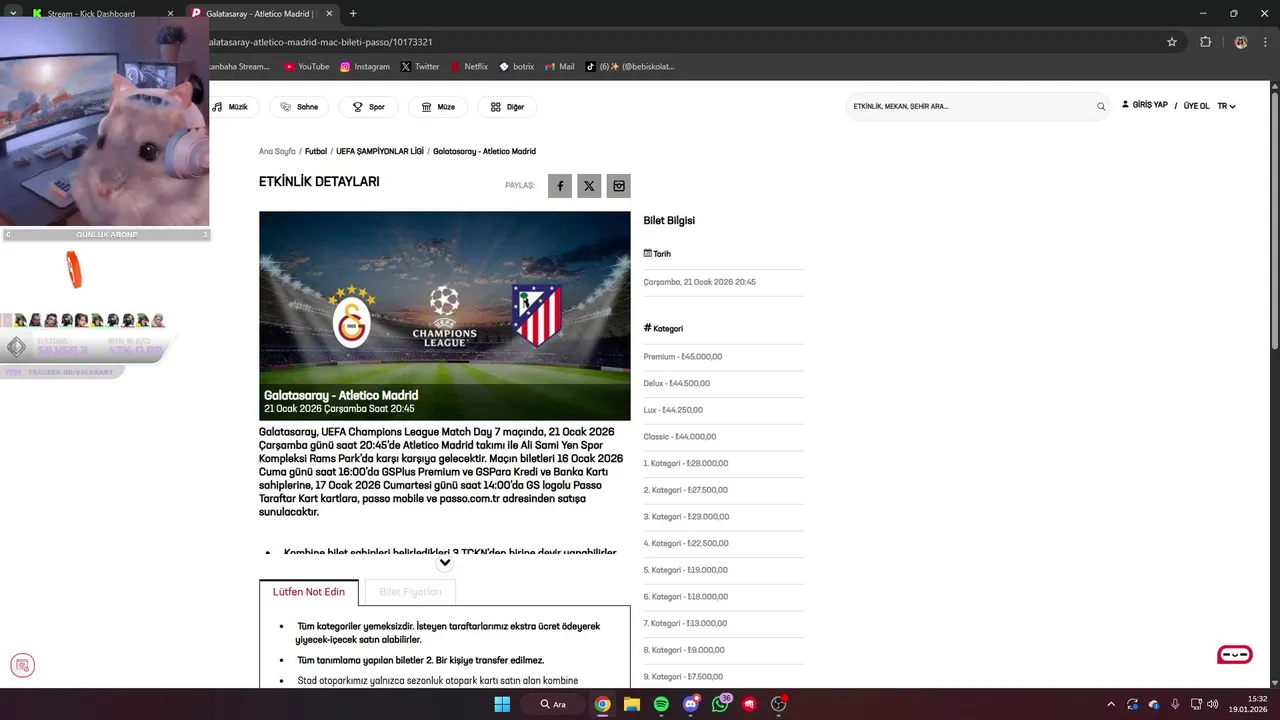1280x720 pixels.
Task: Open Chrome extensions puzzle icon
Action: pyautogui.click(x=1205, y=42)
